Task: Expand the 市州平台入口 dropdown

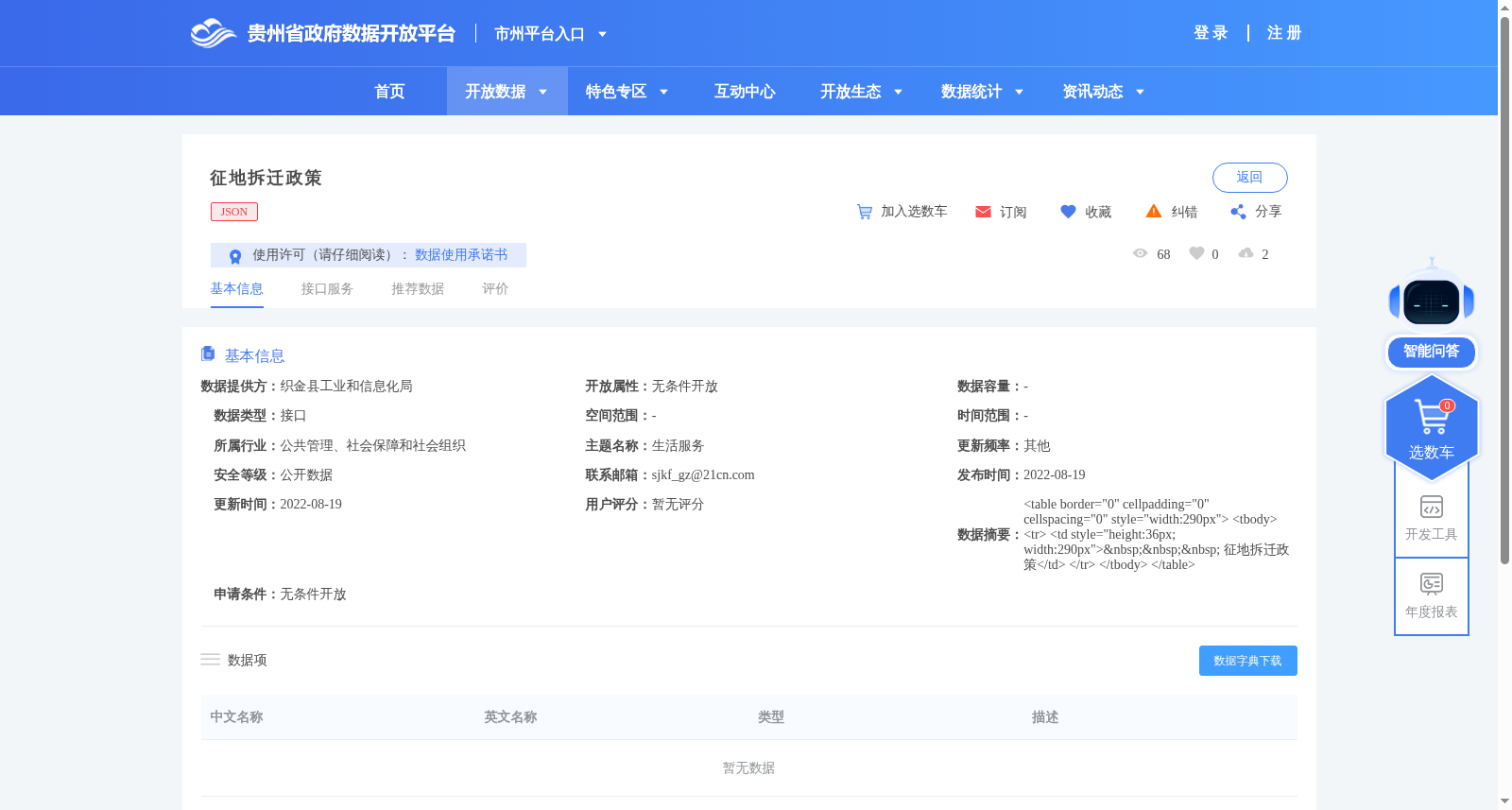Action: [x=602, y=34]
